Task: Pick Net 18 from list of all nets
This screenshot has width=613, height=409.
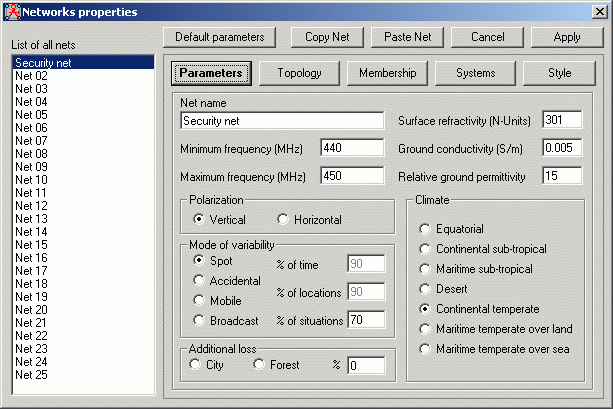Action: coord(31,284)
